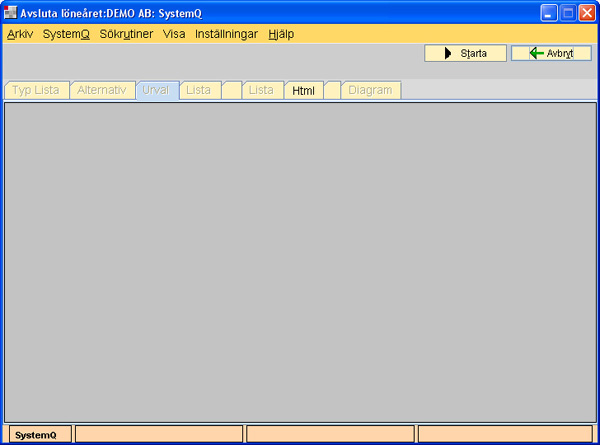
Task: Open the Lista tab right of Urval
Action: 199,90
